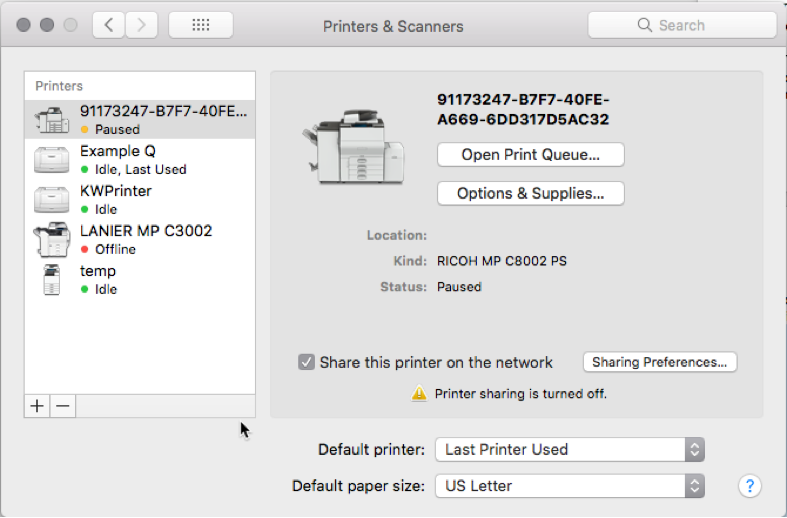
Task: Open the Default paper size dropdown
Action: [570, 486]
